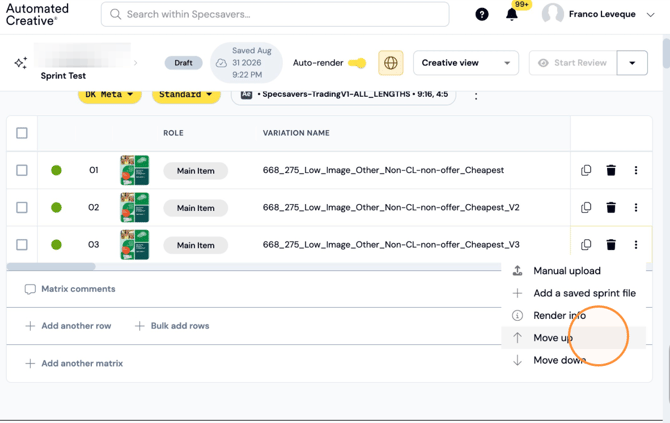Viewport: 670px width, 423px height.
Task: Tick the checkbox for row 03
Action: click(x=22, y=244)
